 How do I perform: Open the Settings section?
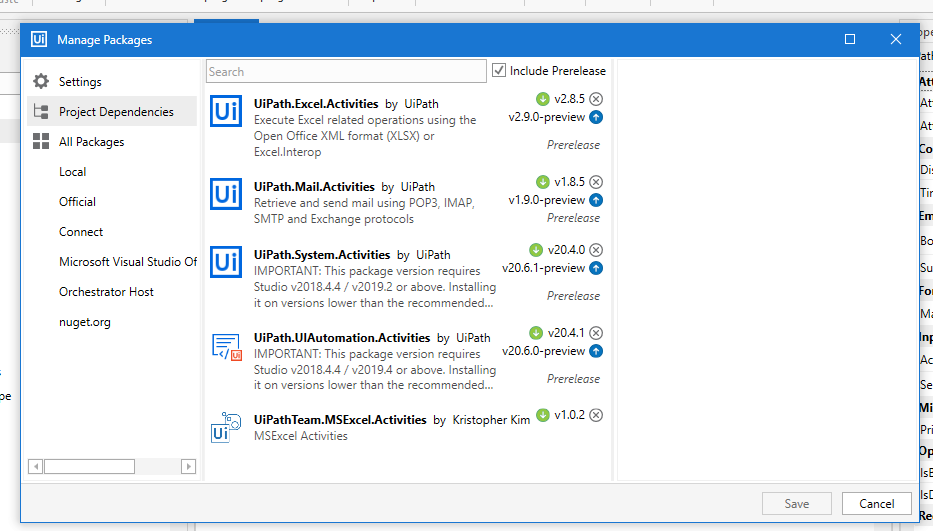(x=112, y=82)
